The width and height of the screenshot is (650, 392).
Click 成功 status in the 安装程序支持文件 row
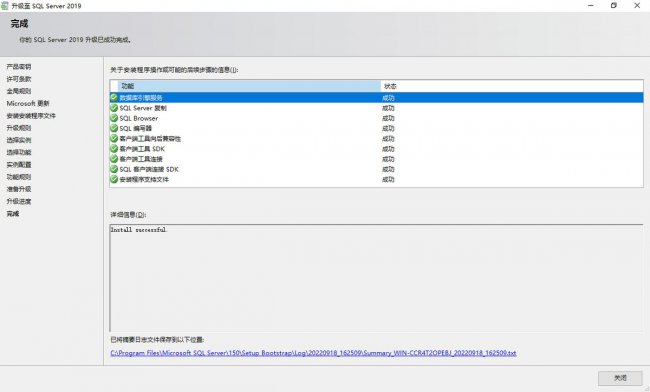point(388,179)
